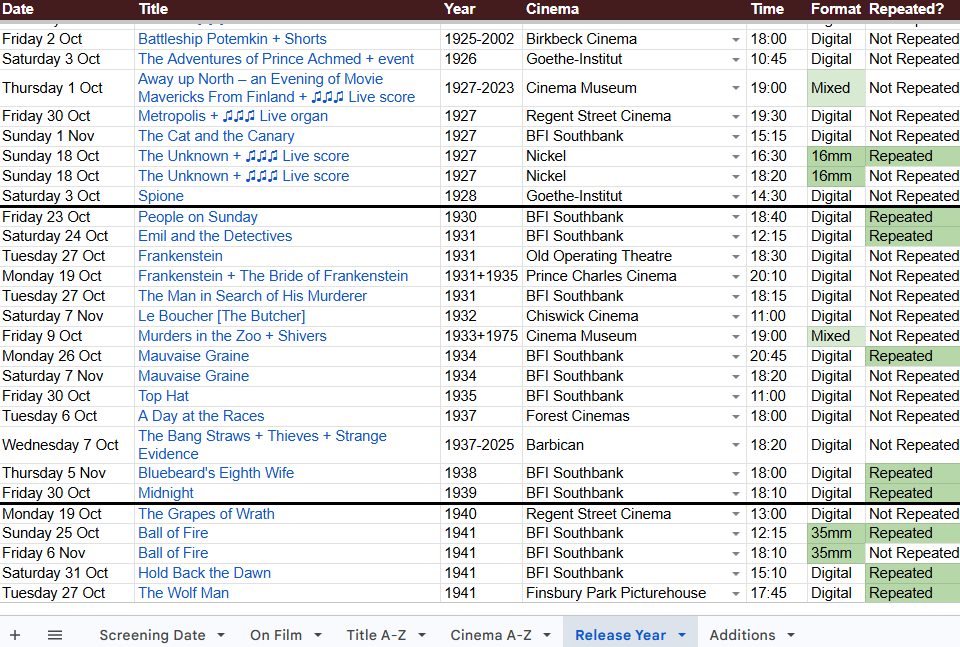The image size is (960, 647).
Task: Select the Format column header
Action: coord(836,9)
